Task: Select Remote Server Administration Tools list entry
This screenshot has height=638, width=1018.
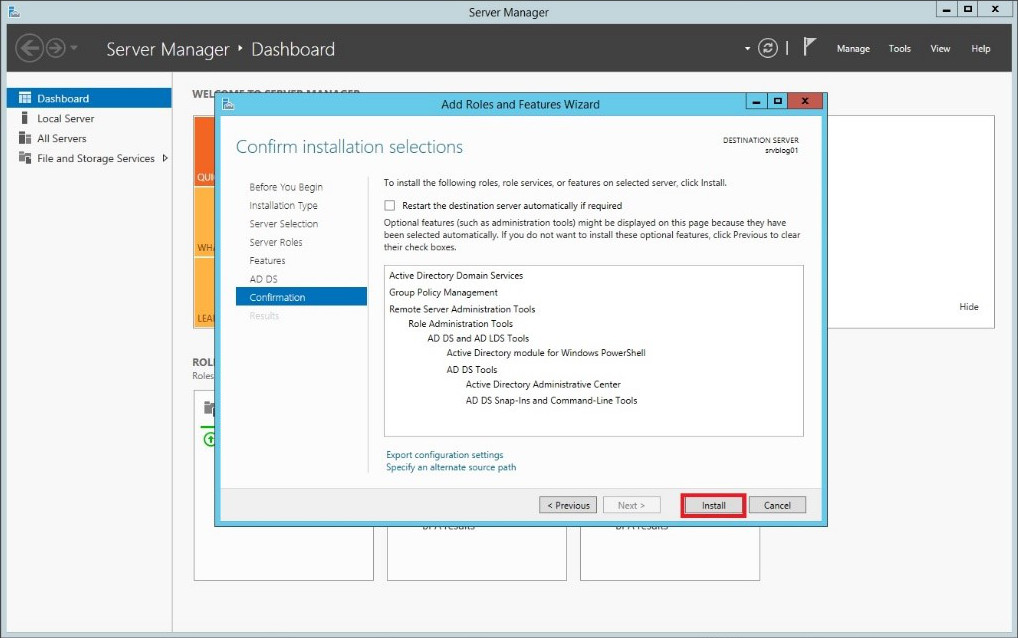Action: click(462, 309)
